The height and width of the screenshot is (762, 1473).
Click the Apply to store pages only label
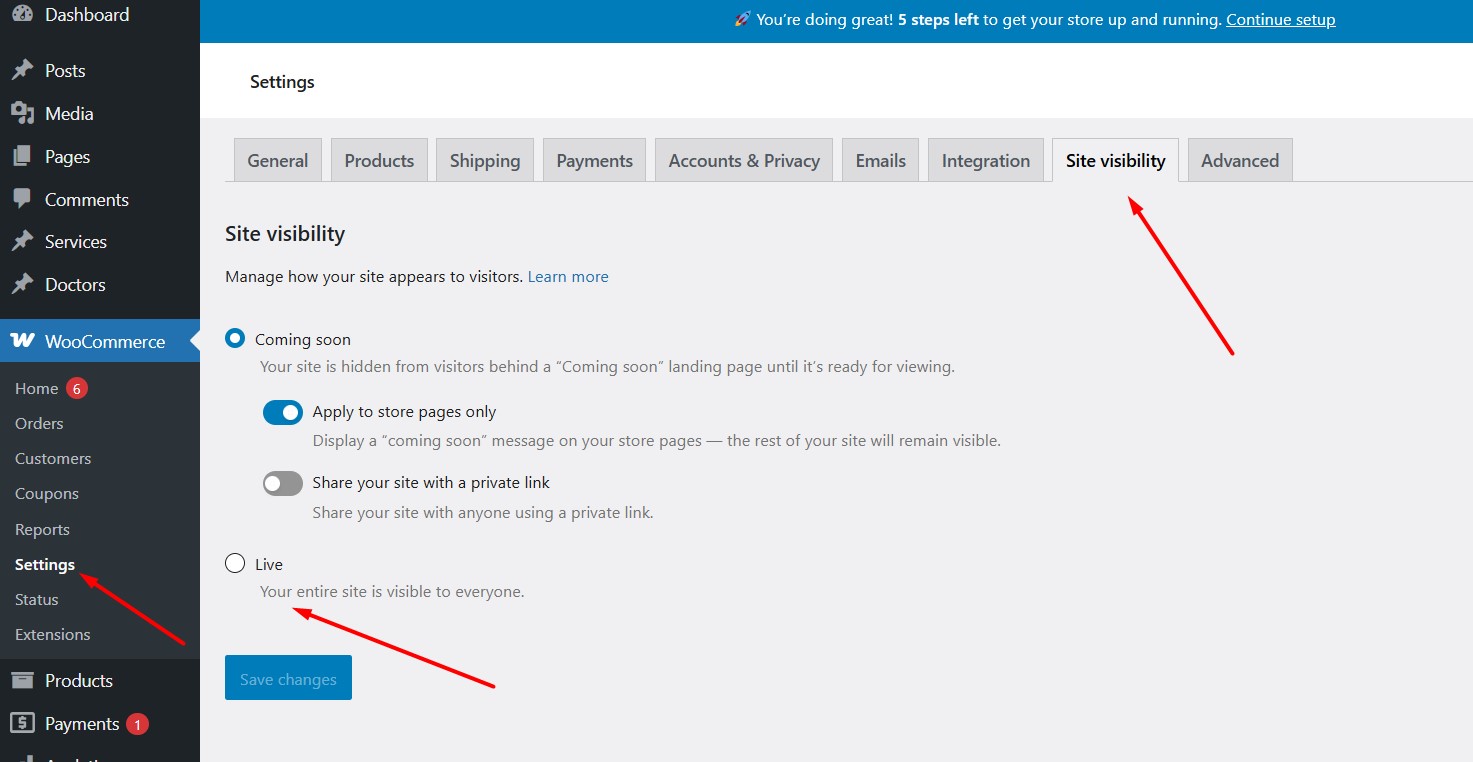click(x=404, y=411)
